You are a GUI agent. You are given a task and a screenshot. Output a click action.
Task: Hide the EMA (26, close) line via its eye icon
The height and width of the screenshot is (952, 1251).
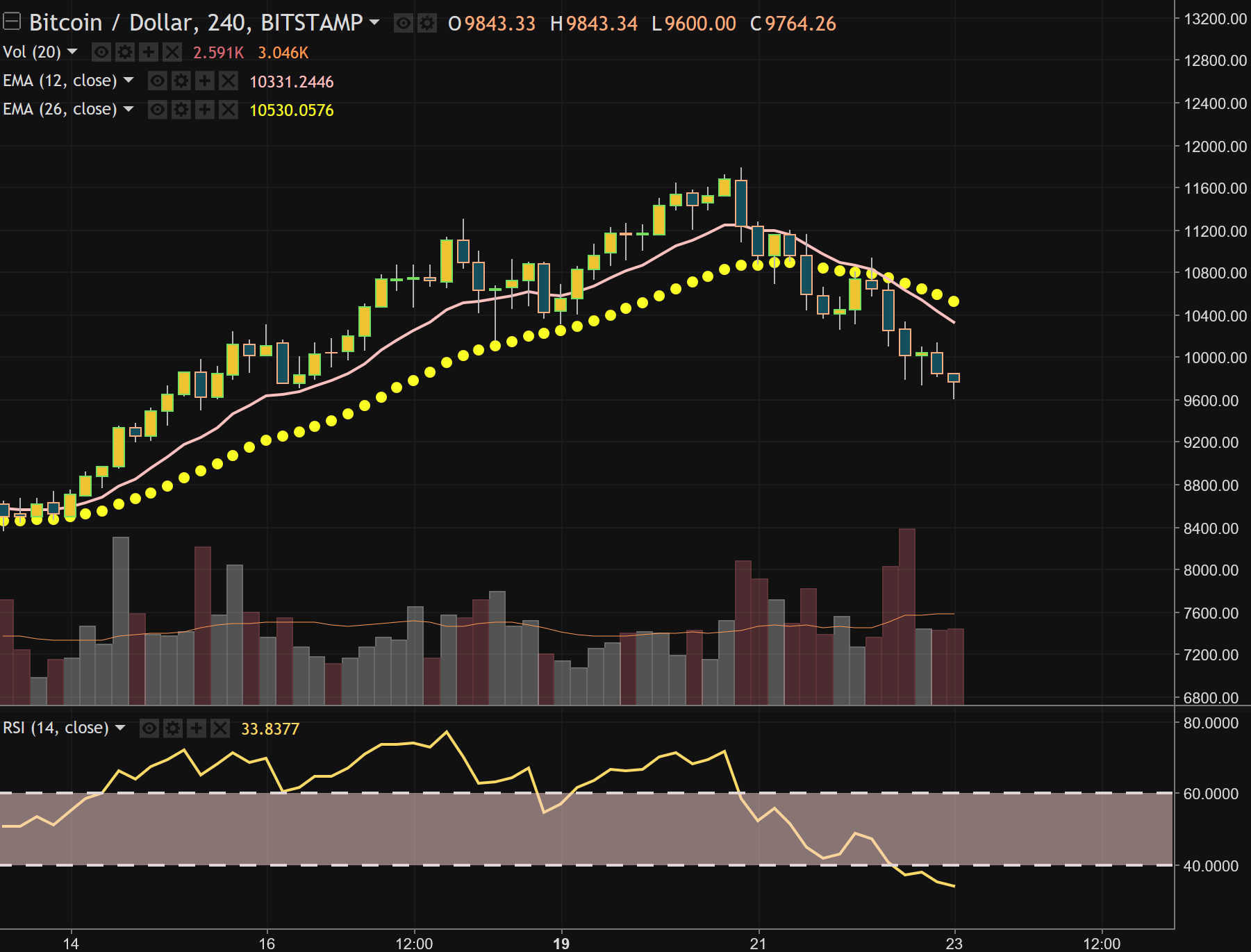coord(158,110)
